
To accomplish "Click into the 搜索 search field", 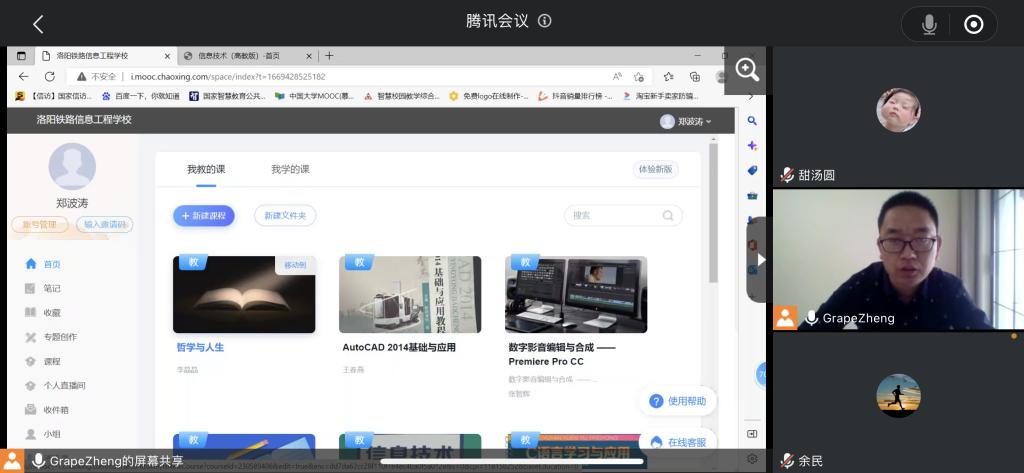I will (612, 215).
